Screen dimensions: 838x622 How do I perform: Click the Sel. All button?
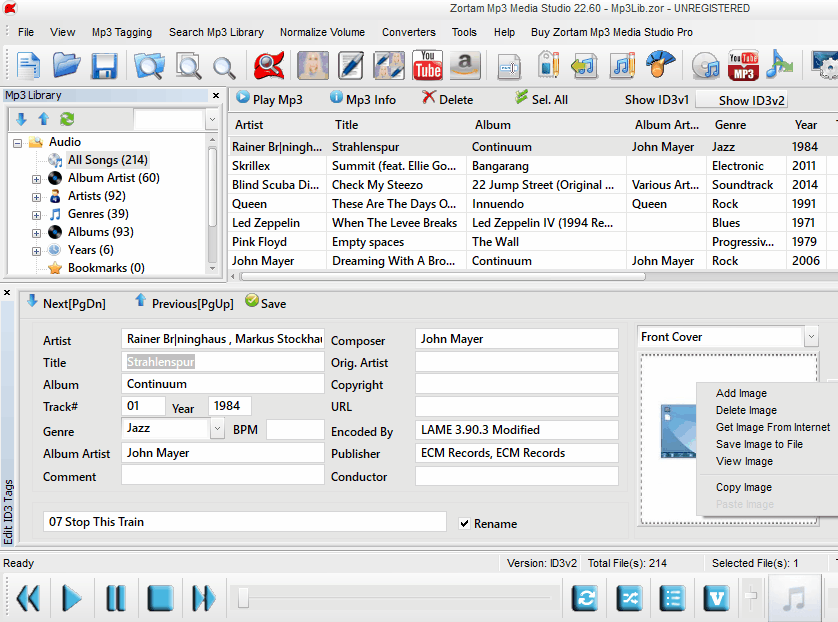tap(541, 99)
